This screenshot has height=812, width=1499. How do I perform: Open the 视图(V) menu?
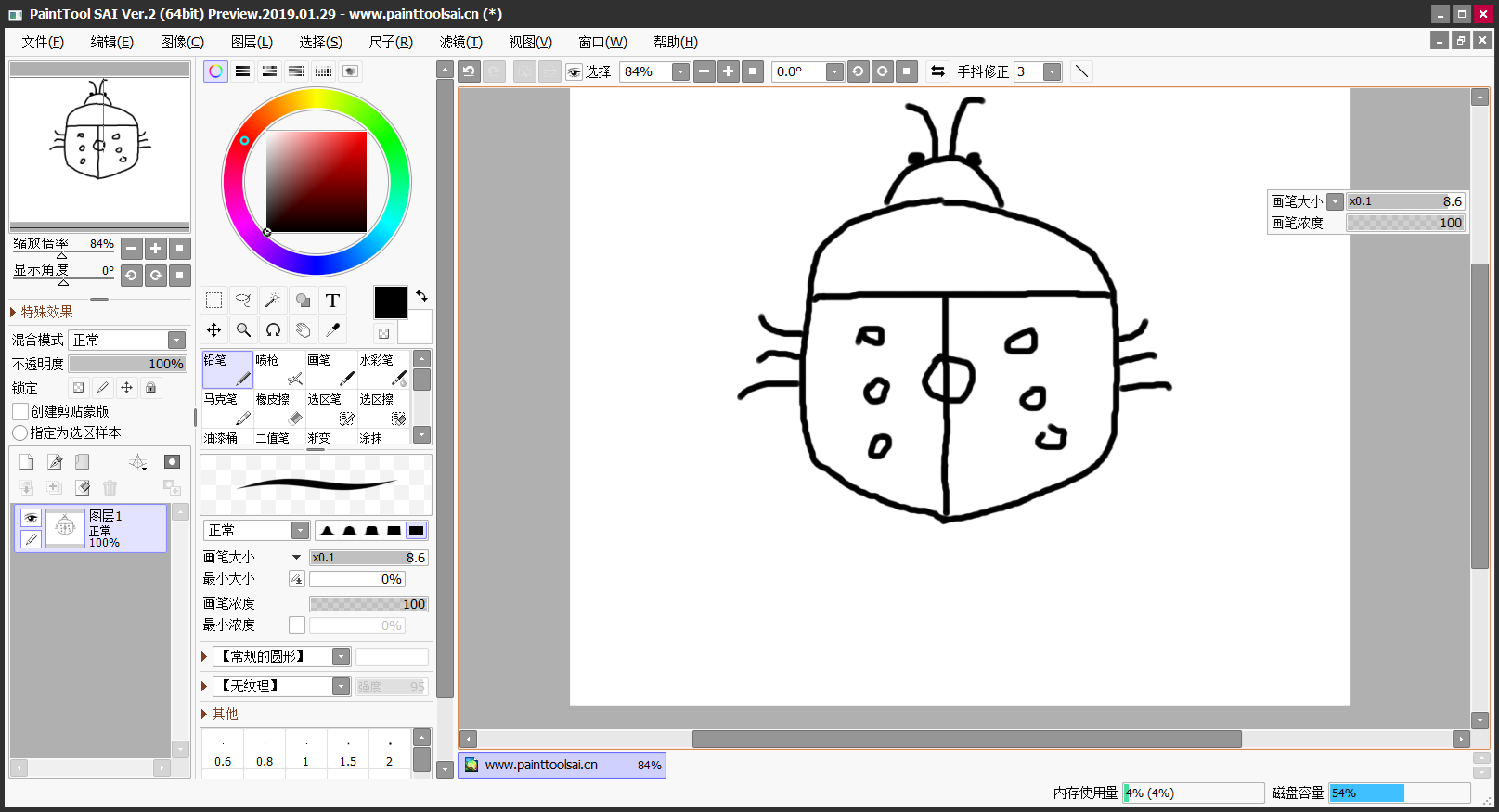tap(531, 42)
